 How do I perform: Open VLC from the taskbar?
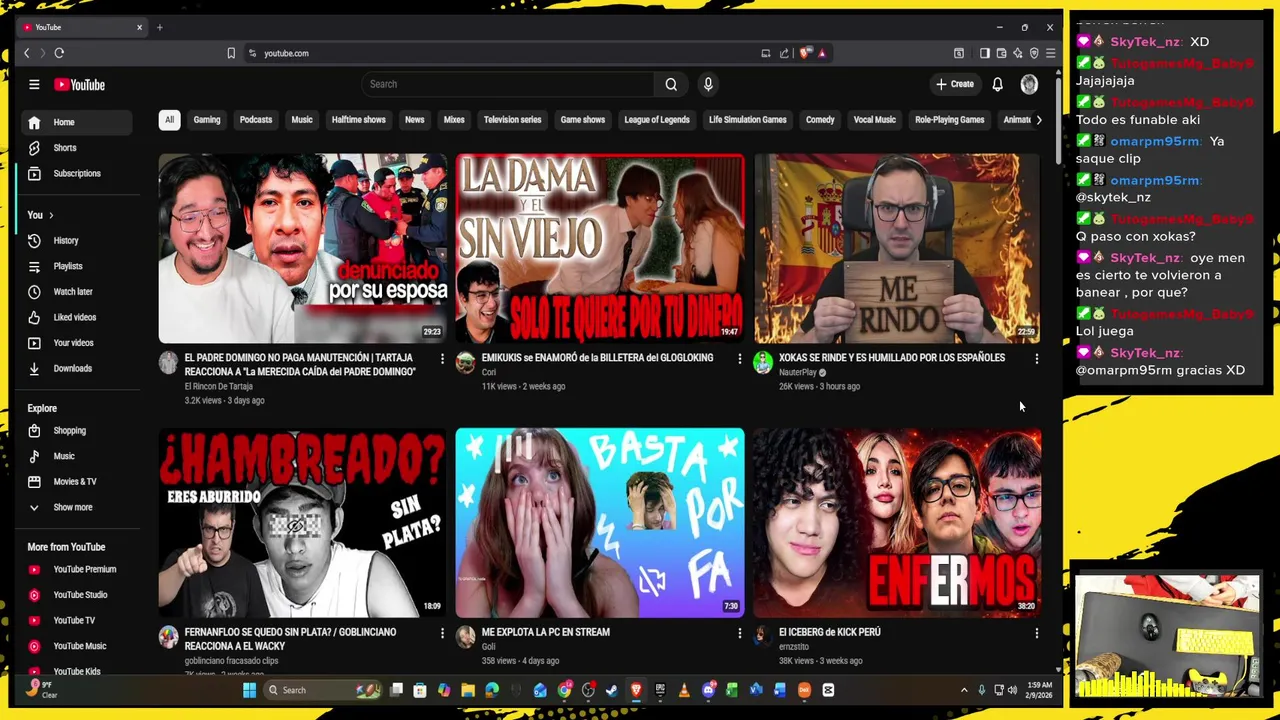[684, 690]
